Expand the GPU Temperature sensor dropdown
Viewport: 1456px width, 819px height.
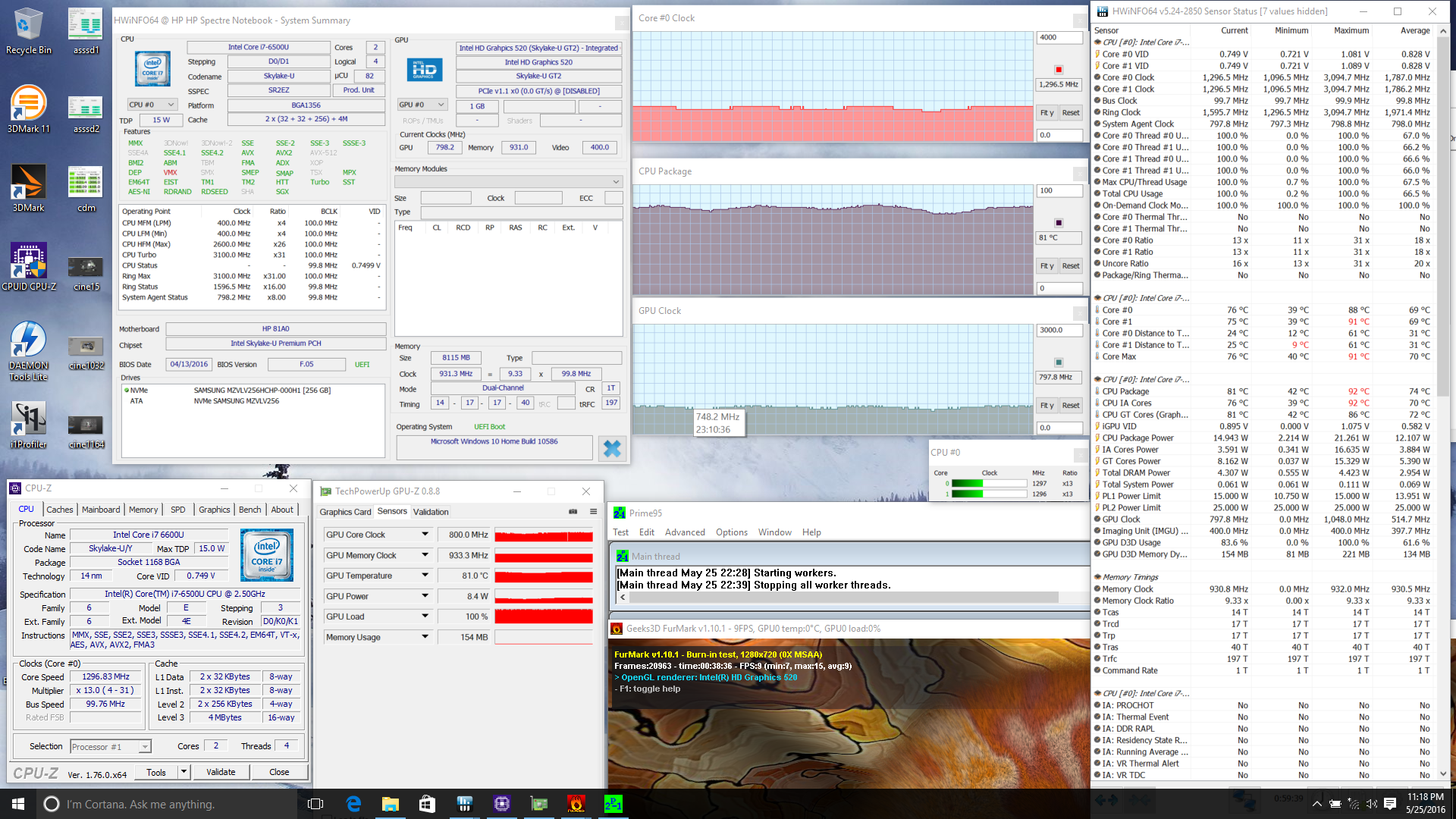tap(425, 576)
